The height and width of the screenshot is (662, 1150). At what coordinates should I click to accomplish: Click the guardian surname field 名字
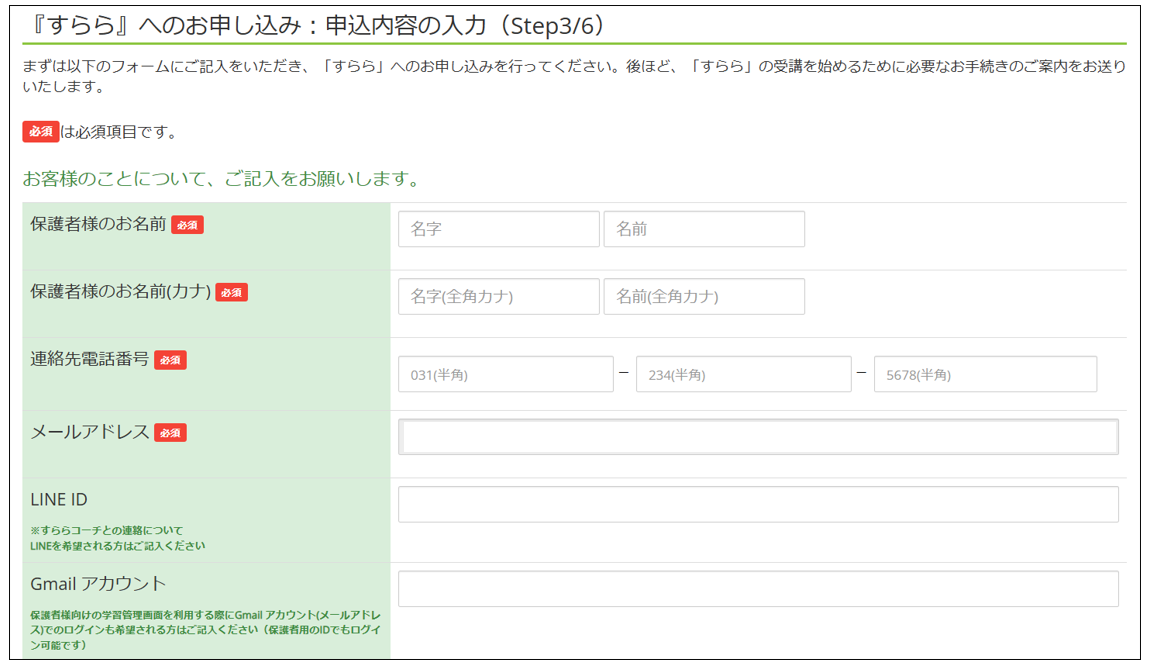(x=499, y=229)
